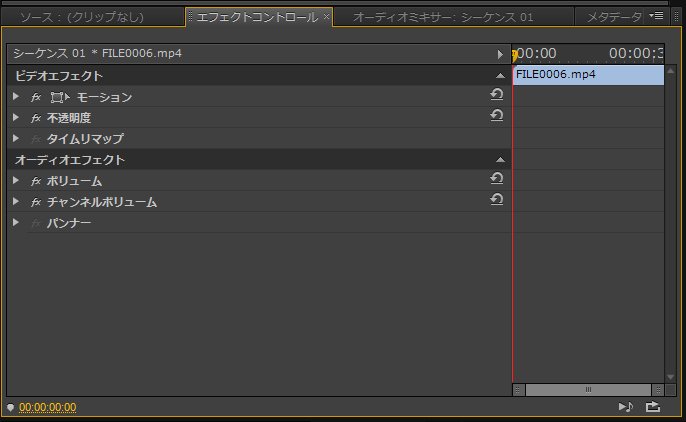Image resolution: width=686 pixels, height=422 pixels.
Task: Collapse the オーディオエフェクト section
Action: [500, 160]
